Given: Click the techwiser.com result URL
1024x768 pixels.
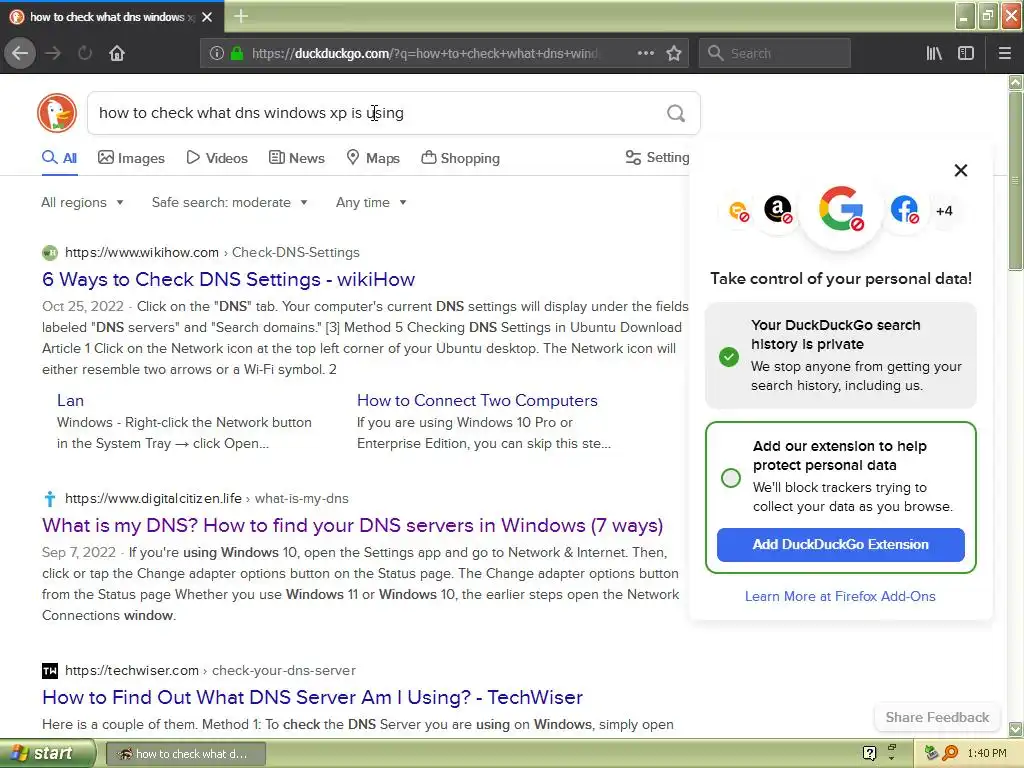Looking at the screenshot, I should coord(210,671).
